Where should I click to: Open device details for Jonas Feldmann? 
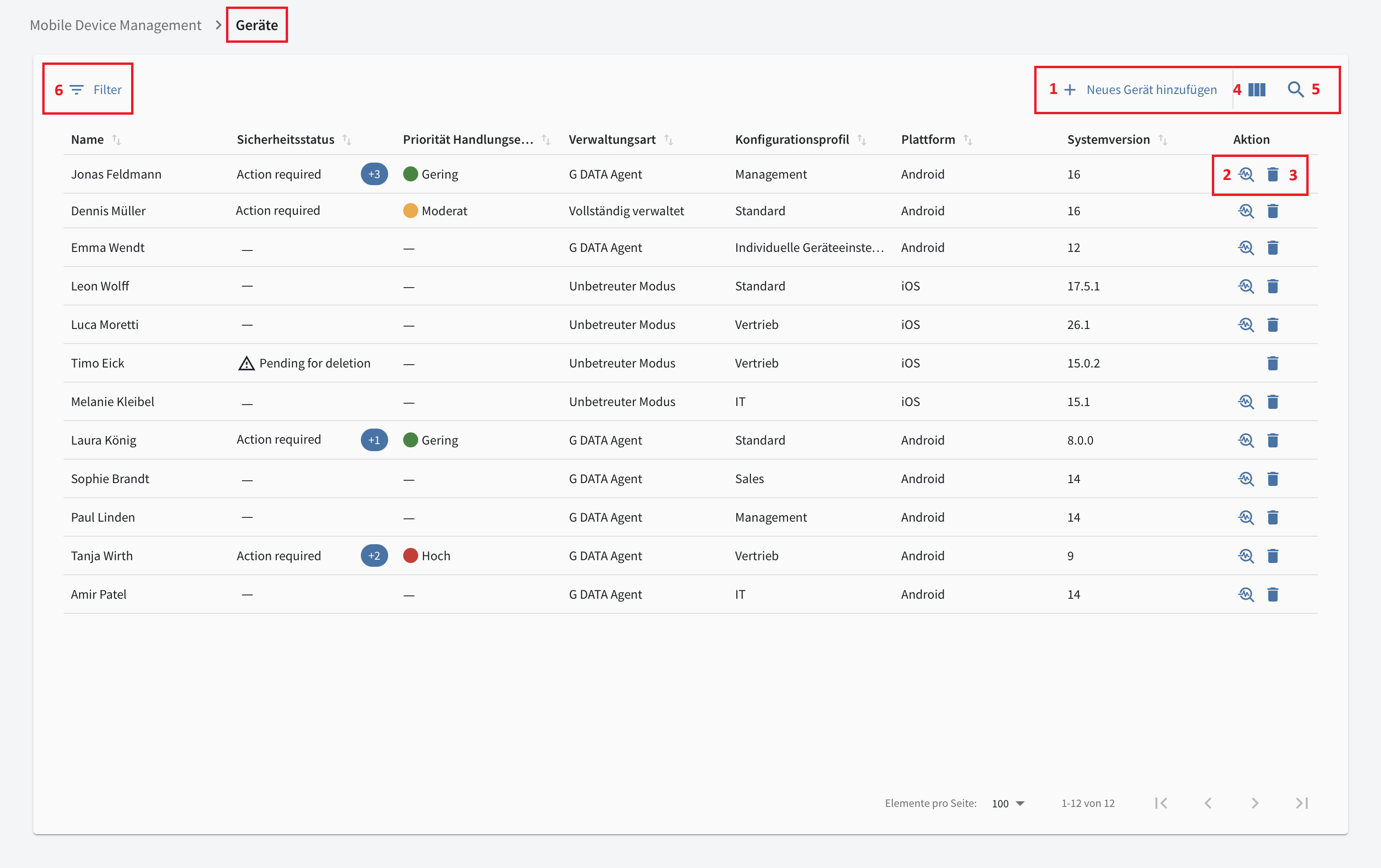tap(1246, 174)
